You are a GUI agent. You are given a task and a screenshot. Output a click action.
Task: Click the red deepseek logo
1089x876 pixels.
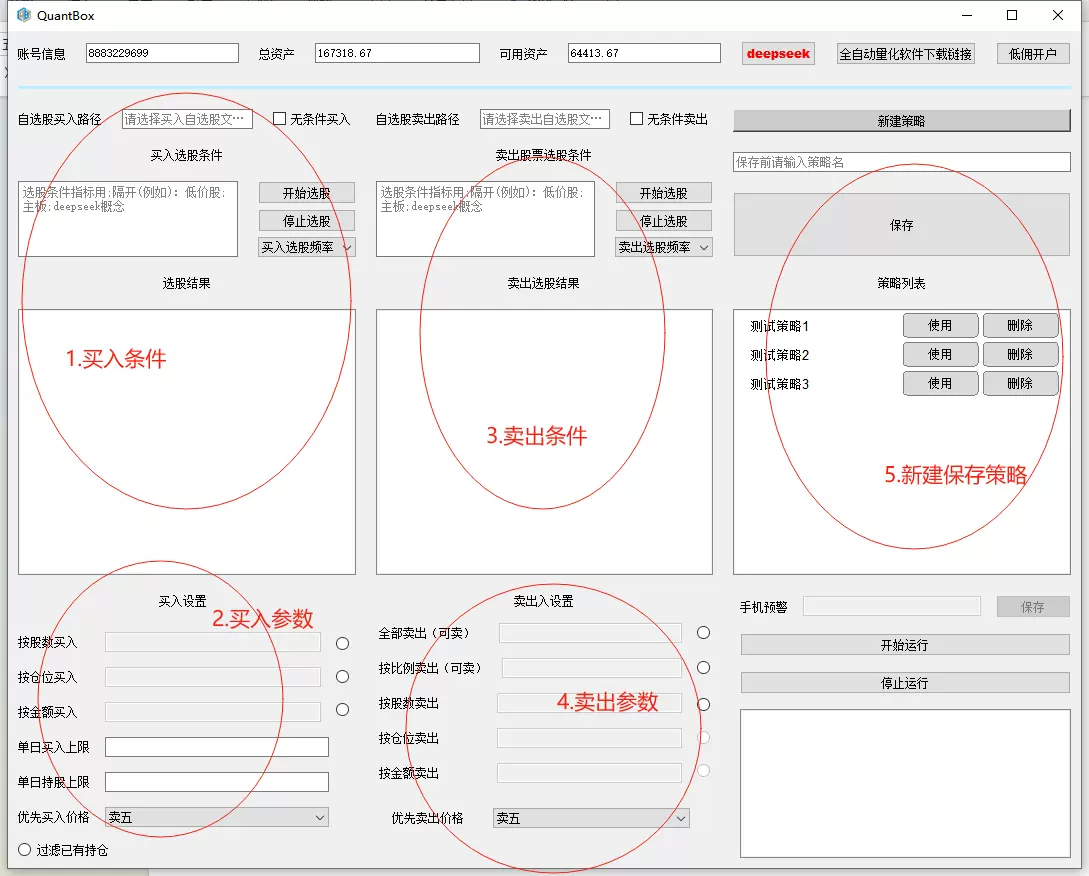point(778,53)
